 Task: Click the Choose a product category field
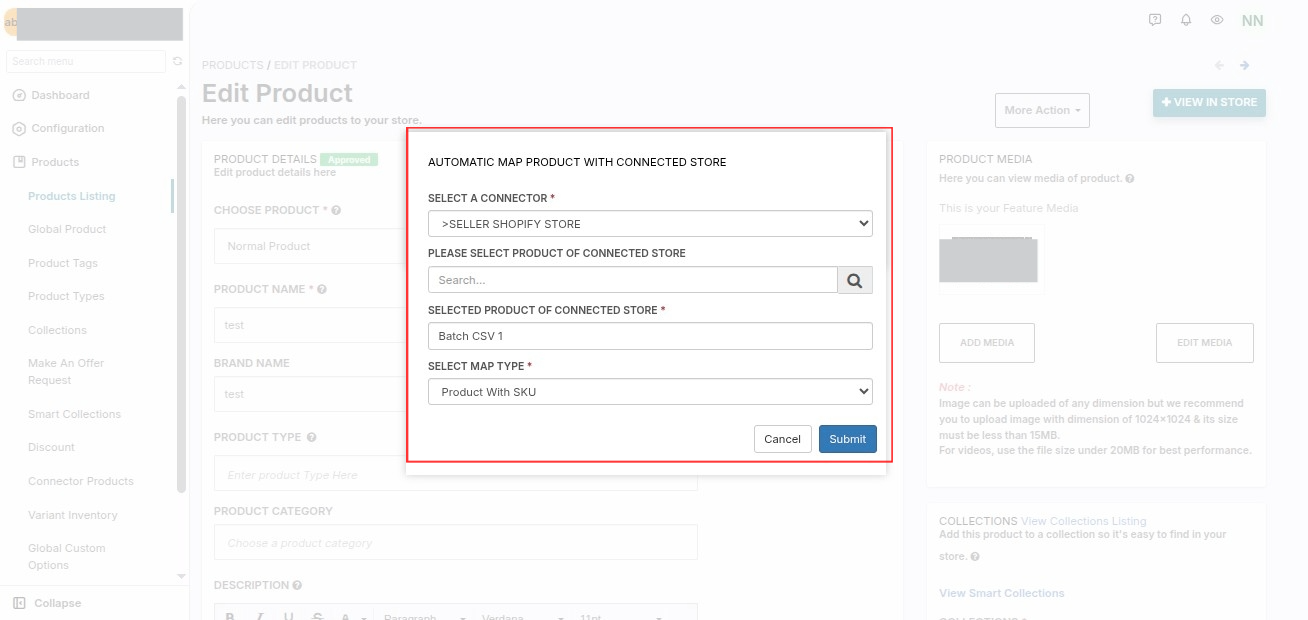click(x=455, y=543)
